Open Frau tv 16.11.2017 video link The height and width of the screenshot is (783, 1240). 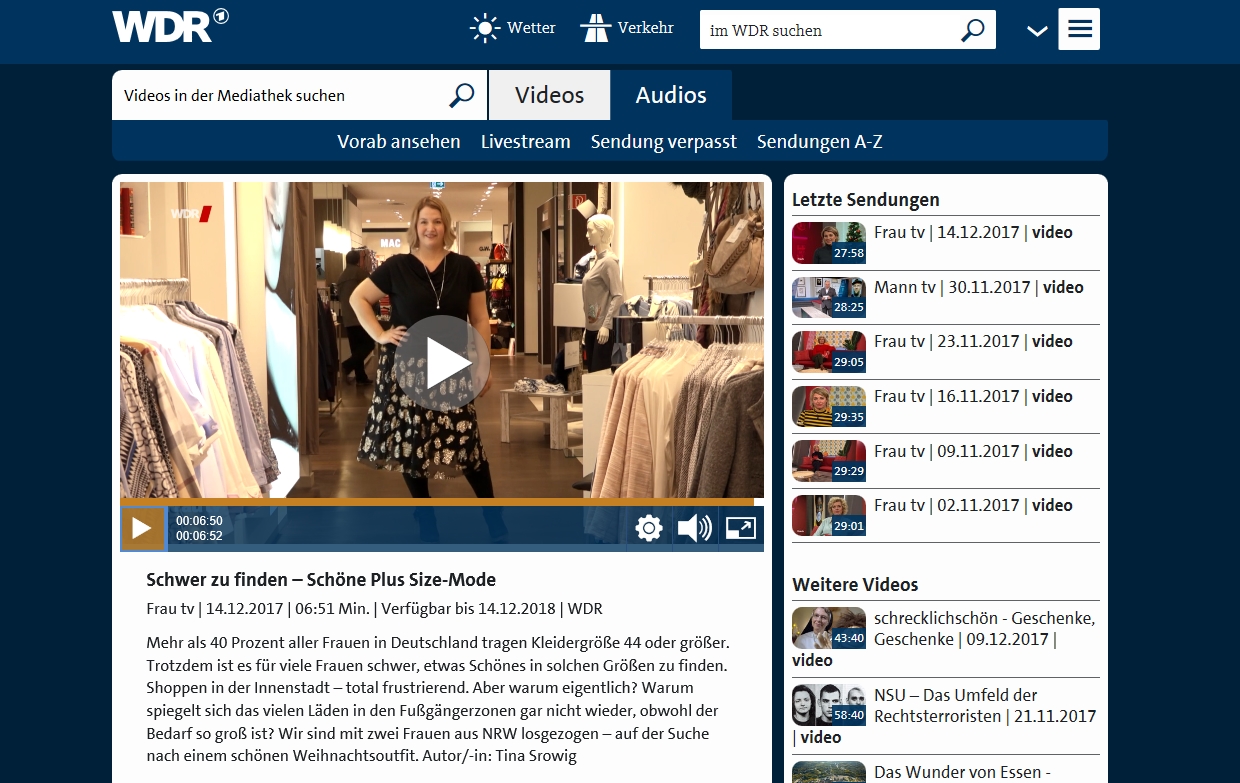(973, 396)
